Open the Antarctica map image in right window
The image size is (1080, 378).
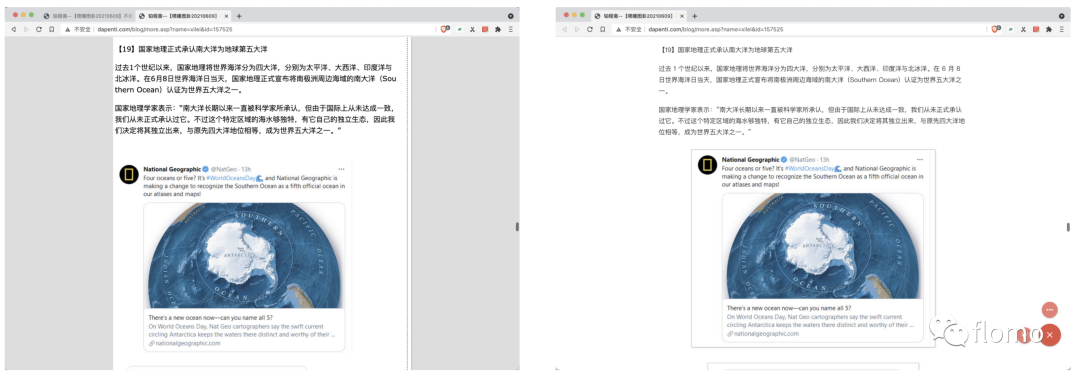point(822,246)
